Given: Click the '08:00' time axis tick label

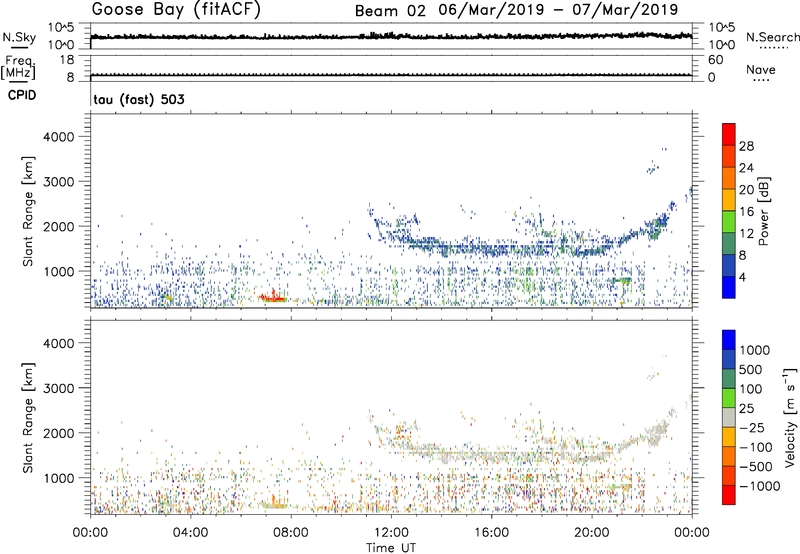Looking at the screenshot, I should [291, 533].
